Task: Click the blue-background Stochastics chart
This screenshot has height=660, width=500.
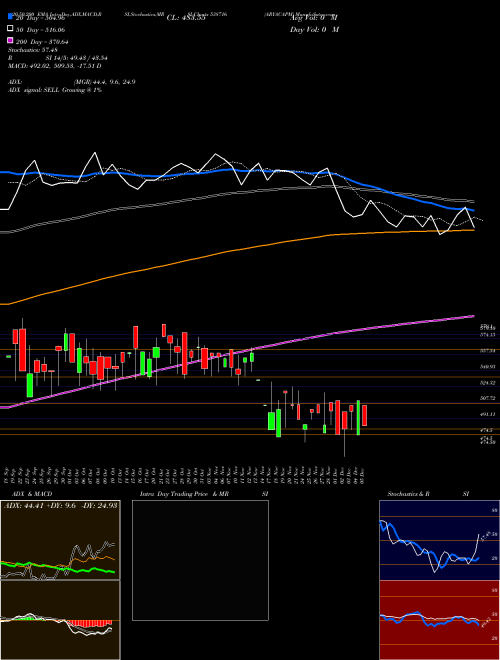Action: tap(439, 540)
